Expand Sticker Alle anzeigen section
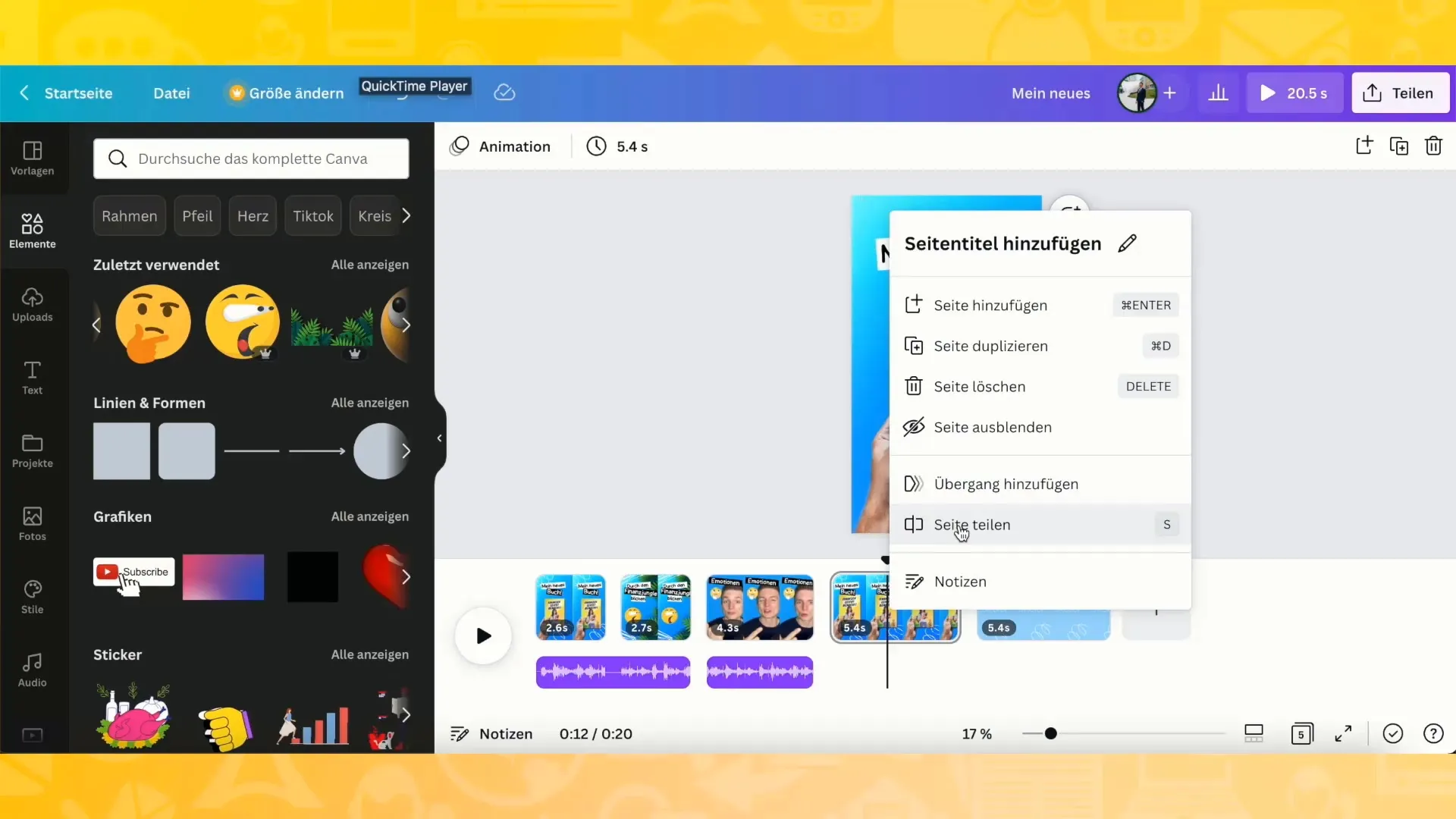 [x=370, y=654]
